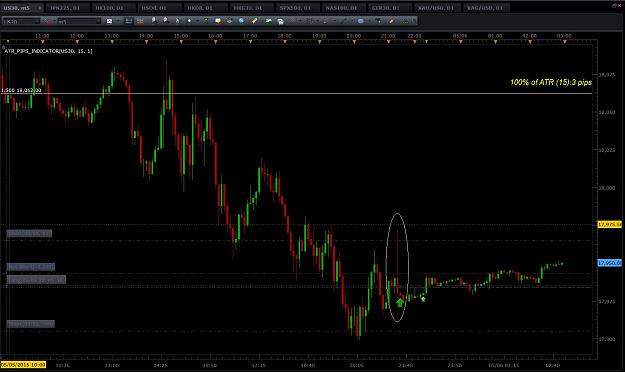
Task: Click the 15:00 marker on the top time scale
Action: click(181, 36)
